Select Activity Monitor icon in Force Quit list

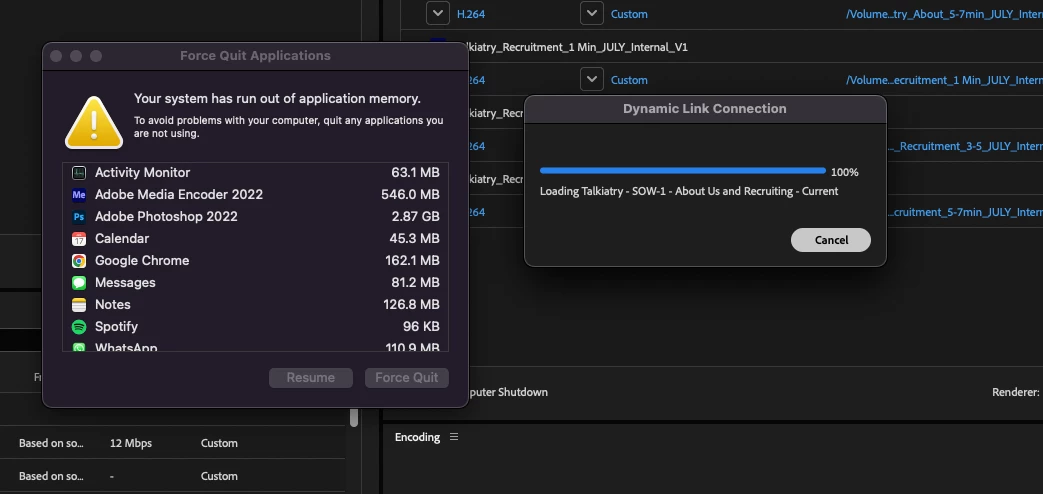click(79, 173)
